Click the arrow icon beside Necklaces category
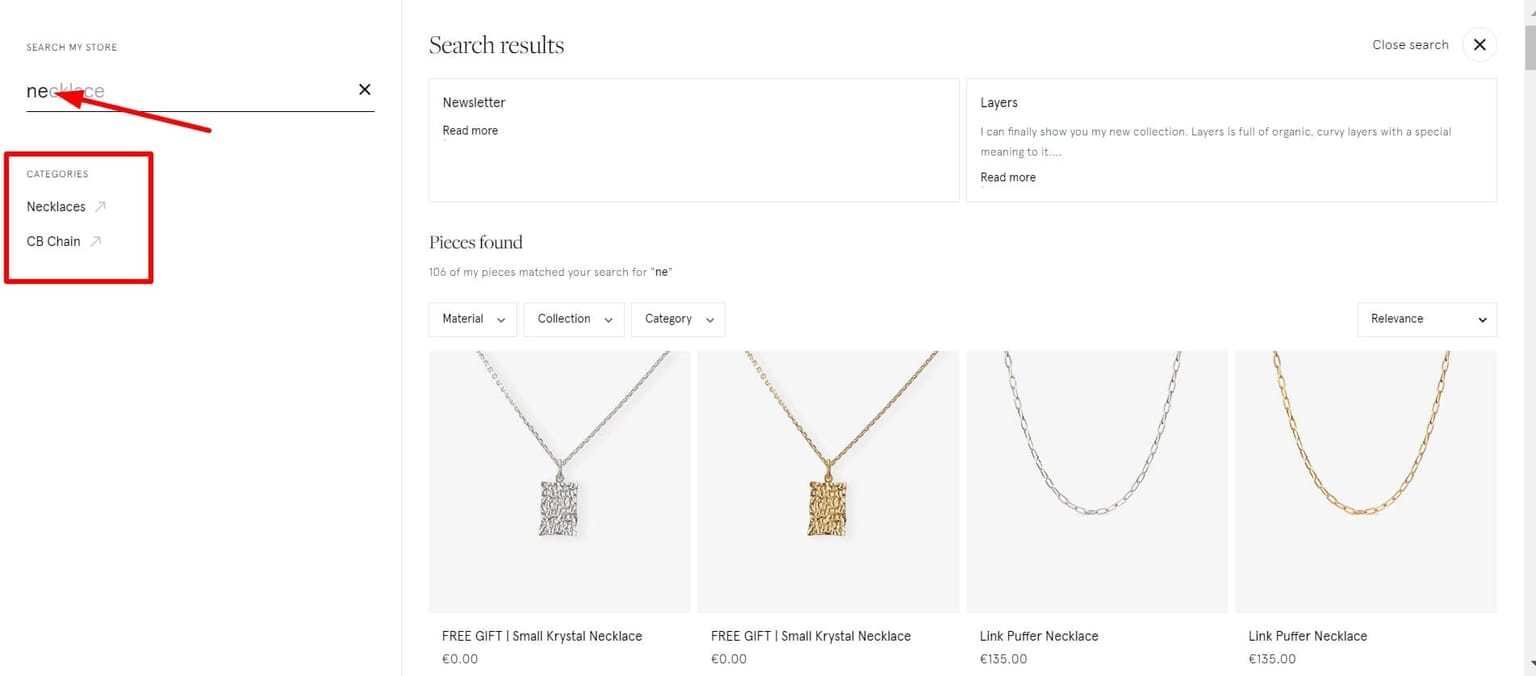The width and height of the screenshot is (1536, 676). pyautogui.click(x=100, y=207)
